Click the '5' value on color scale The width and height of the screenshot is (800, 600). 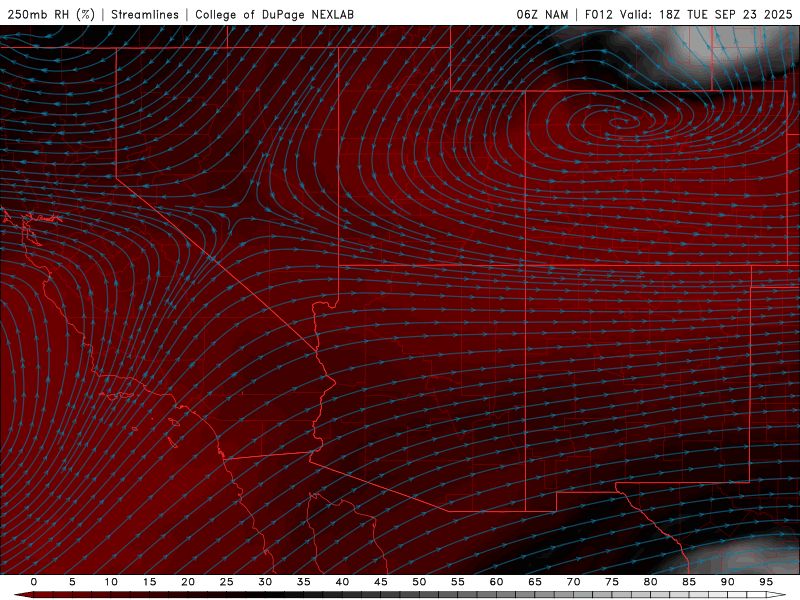pos(72,582)
